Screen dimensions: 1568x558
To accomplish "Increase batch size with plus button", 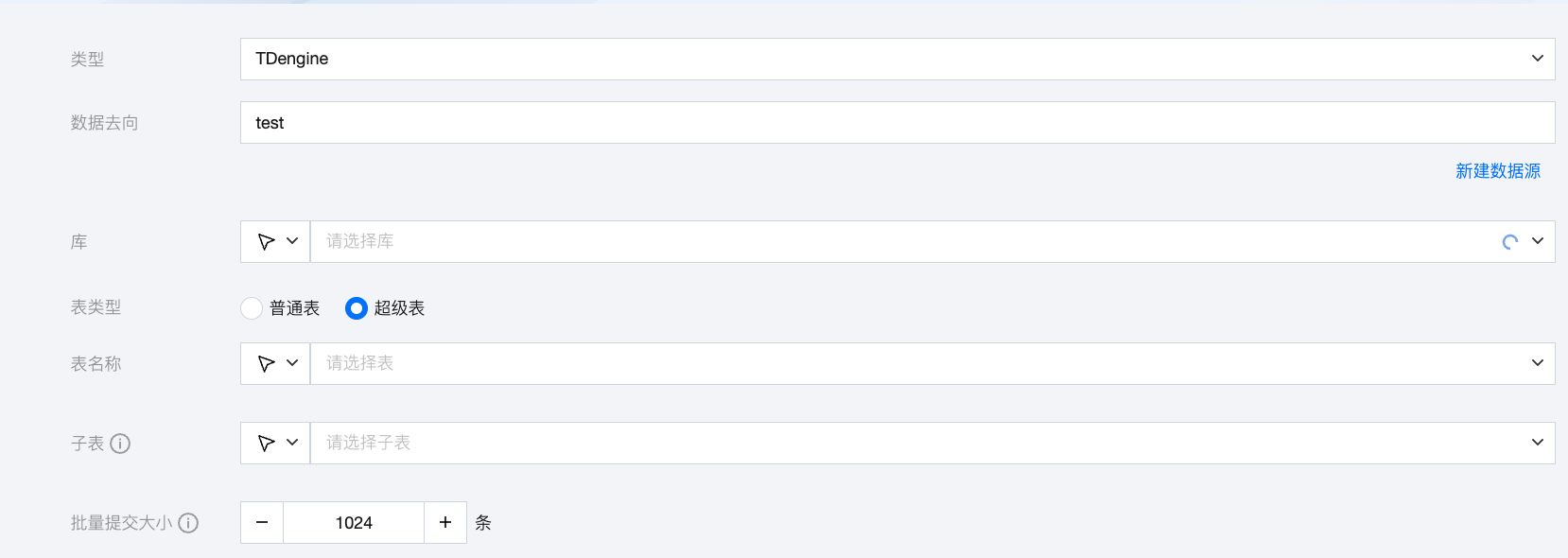I will coord(445,523).
